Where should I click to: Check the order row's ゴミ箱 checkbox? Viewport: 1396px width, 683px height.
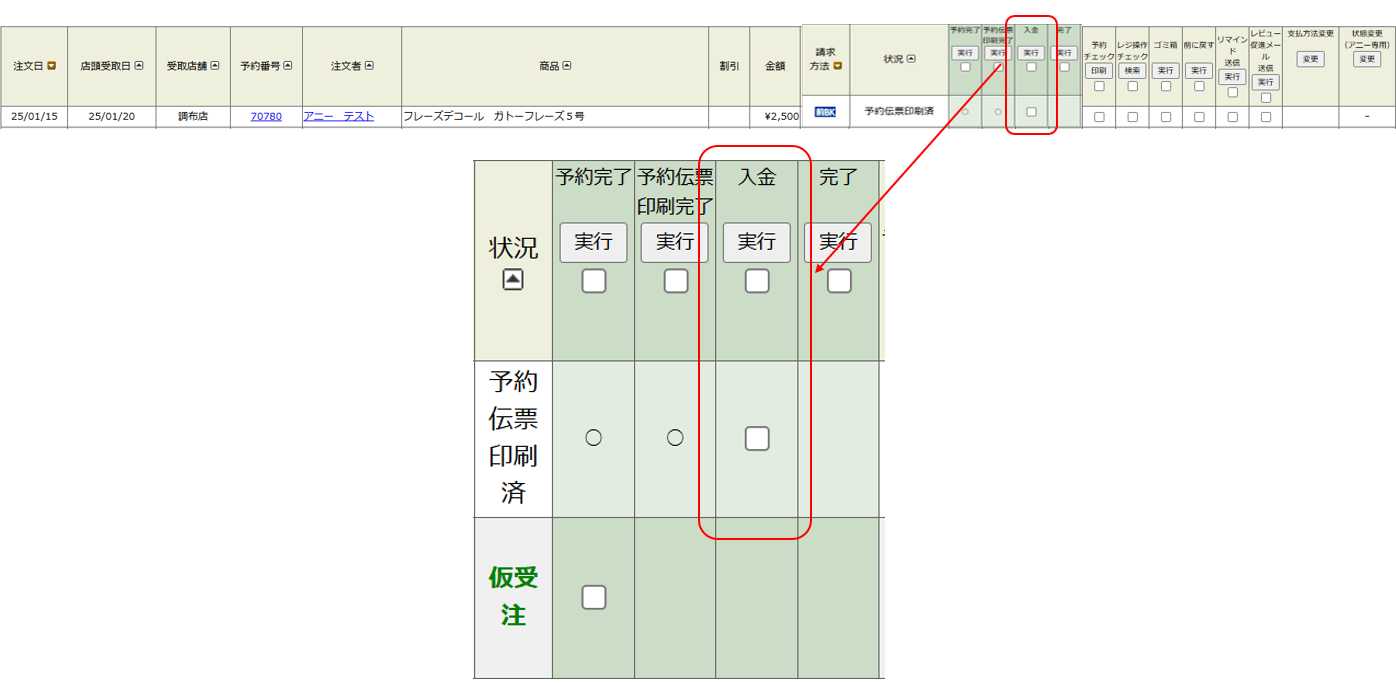click(x=1165, y=117)
